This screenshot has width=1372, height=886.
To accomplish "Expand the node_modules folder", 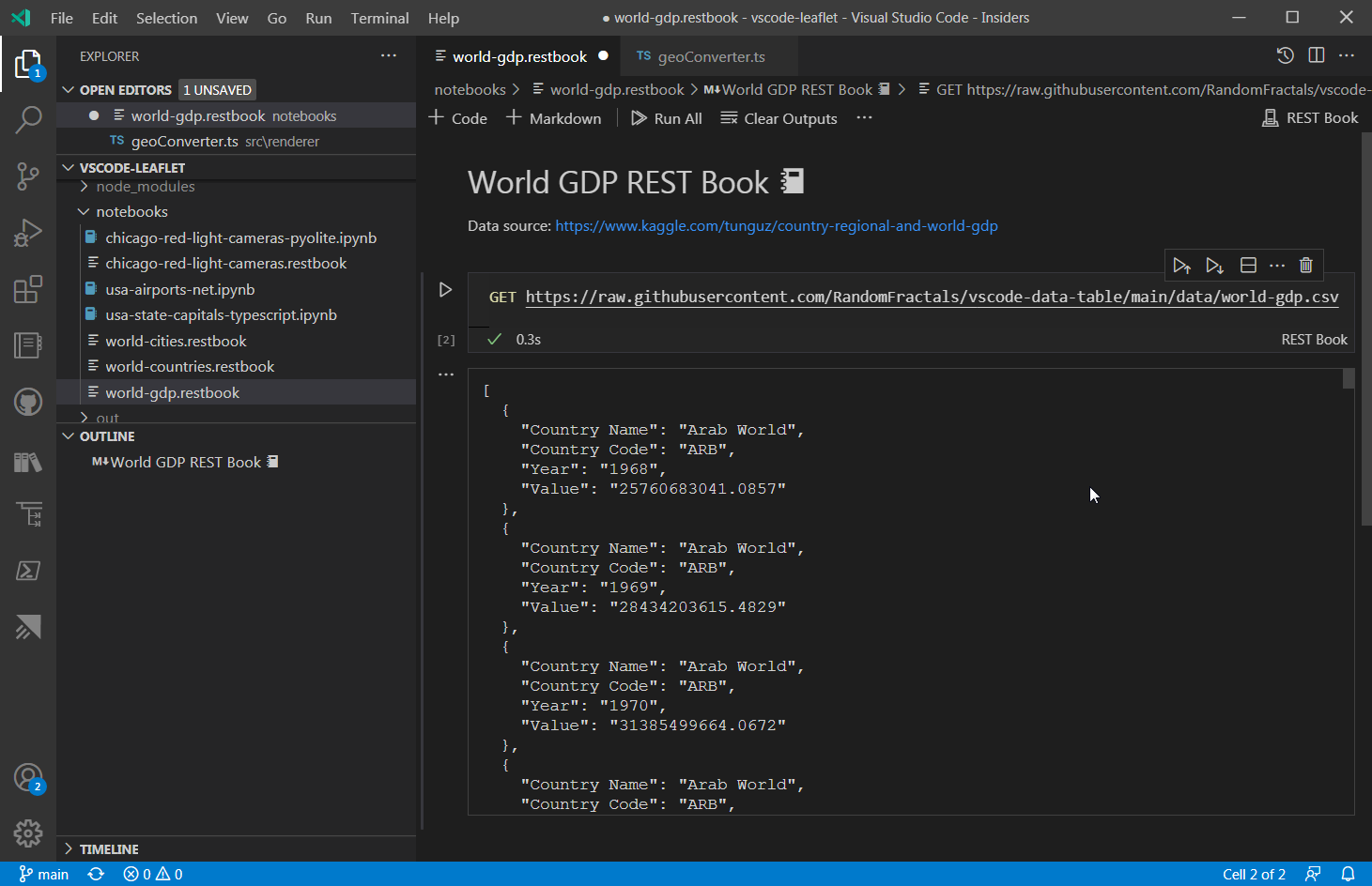I will (145, 187).
